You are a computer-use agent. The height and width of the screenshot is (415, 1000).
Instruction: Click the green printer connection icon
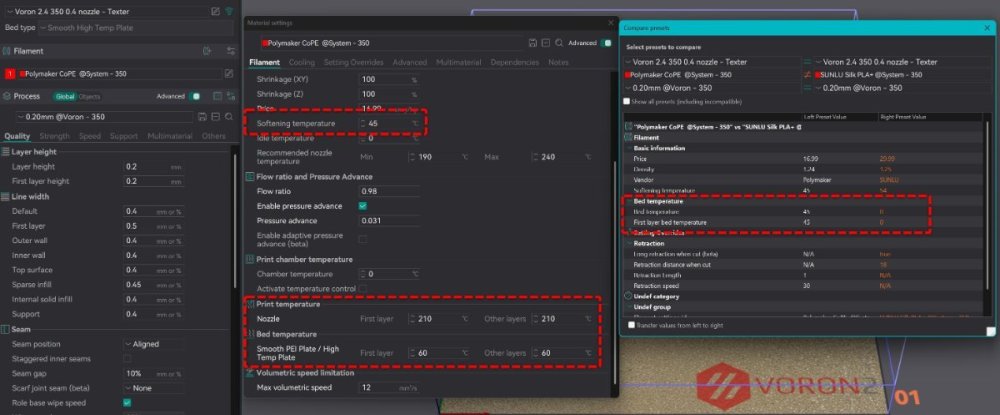click(x=230, y=11)
